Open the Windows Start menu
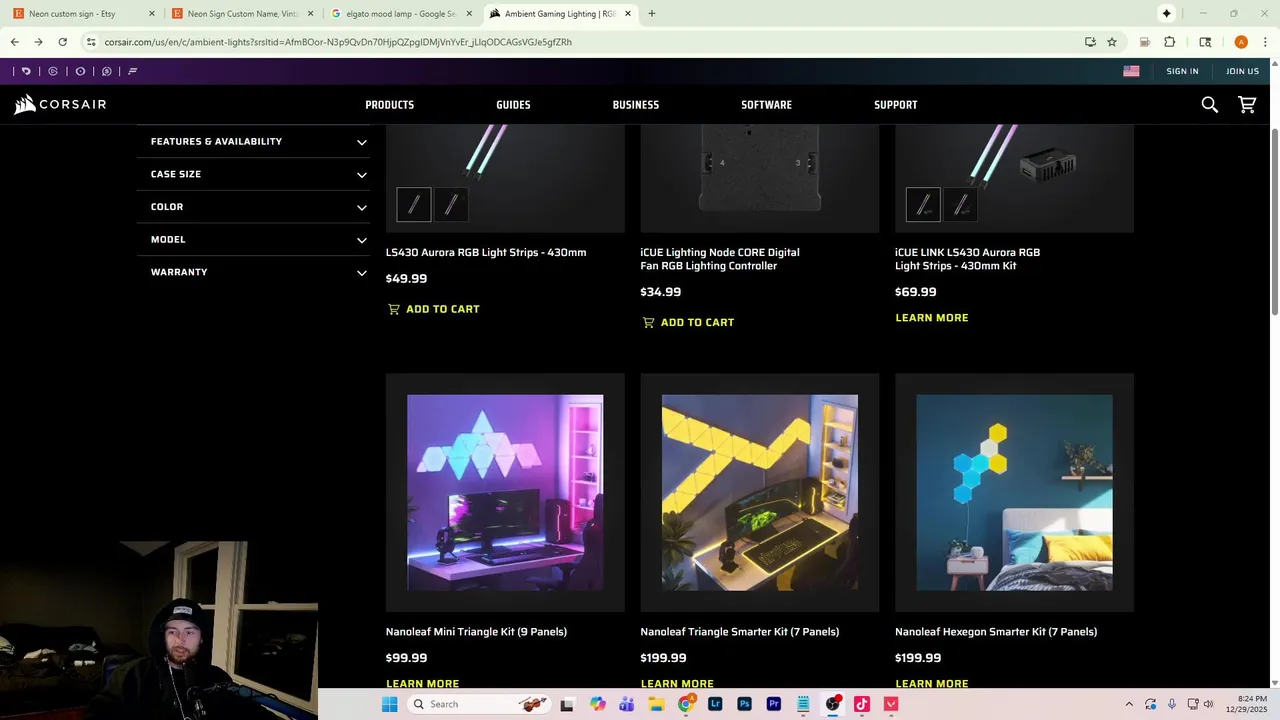This screenshot has width=1280, height=720. [389, 704]
